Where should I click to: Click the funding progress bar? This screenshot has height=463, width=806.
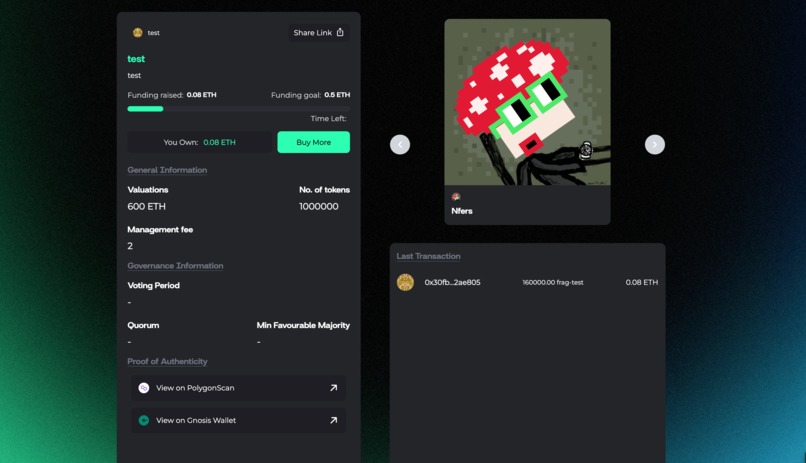click(x=239, y=109)
